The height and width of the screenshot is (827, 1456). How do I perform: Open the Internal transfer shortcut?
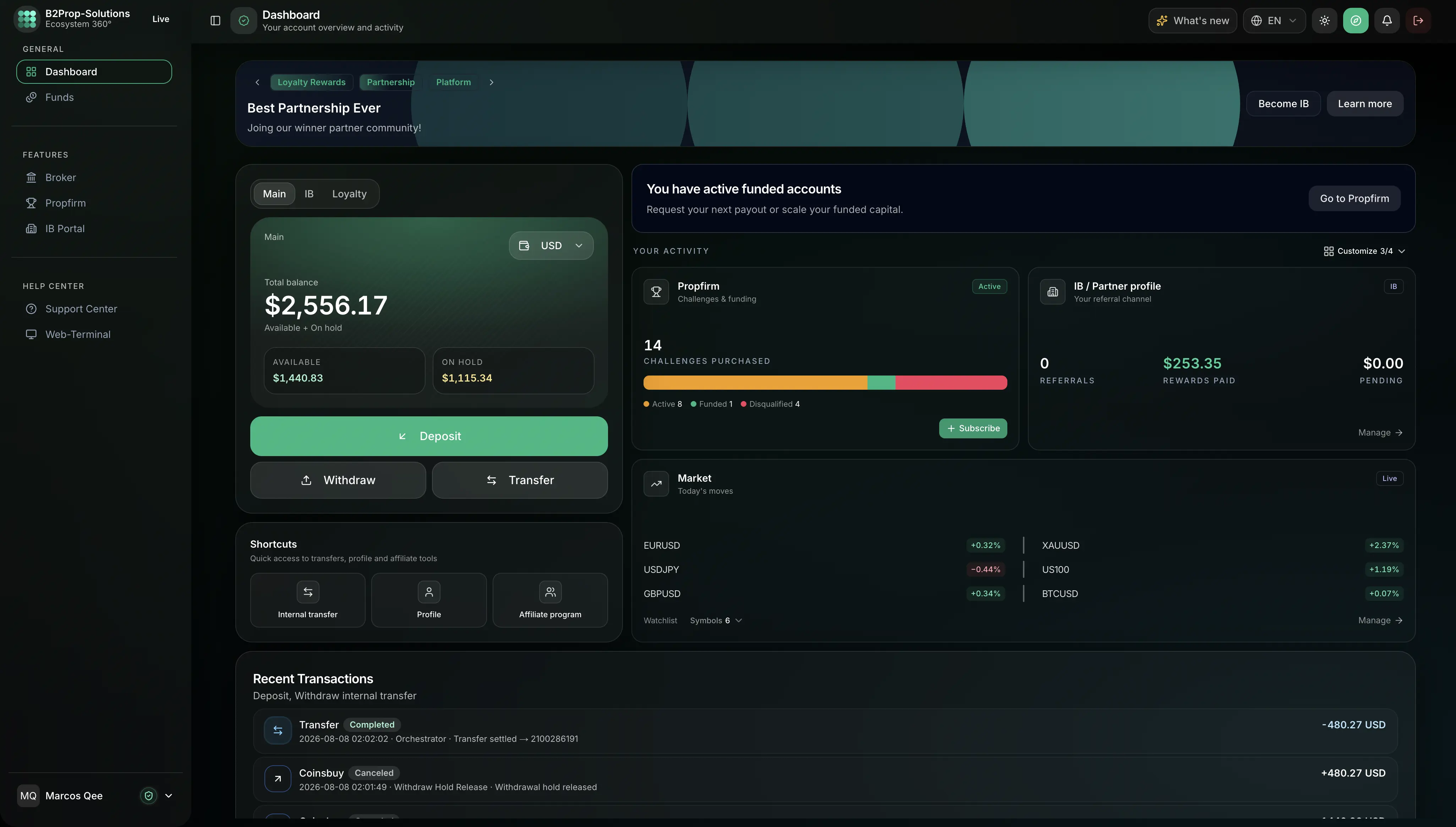tap(308, 600)
